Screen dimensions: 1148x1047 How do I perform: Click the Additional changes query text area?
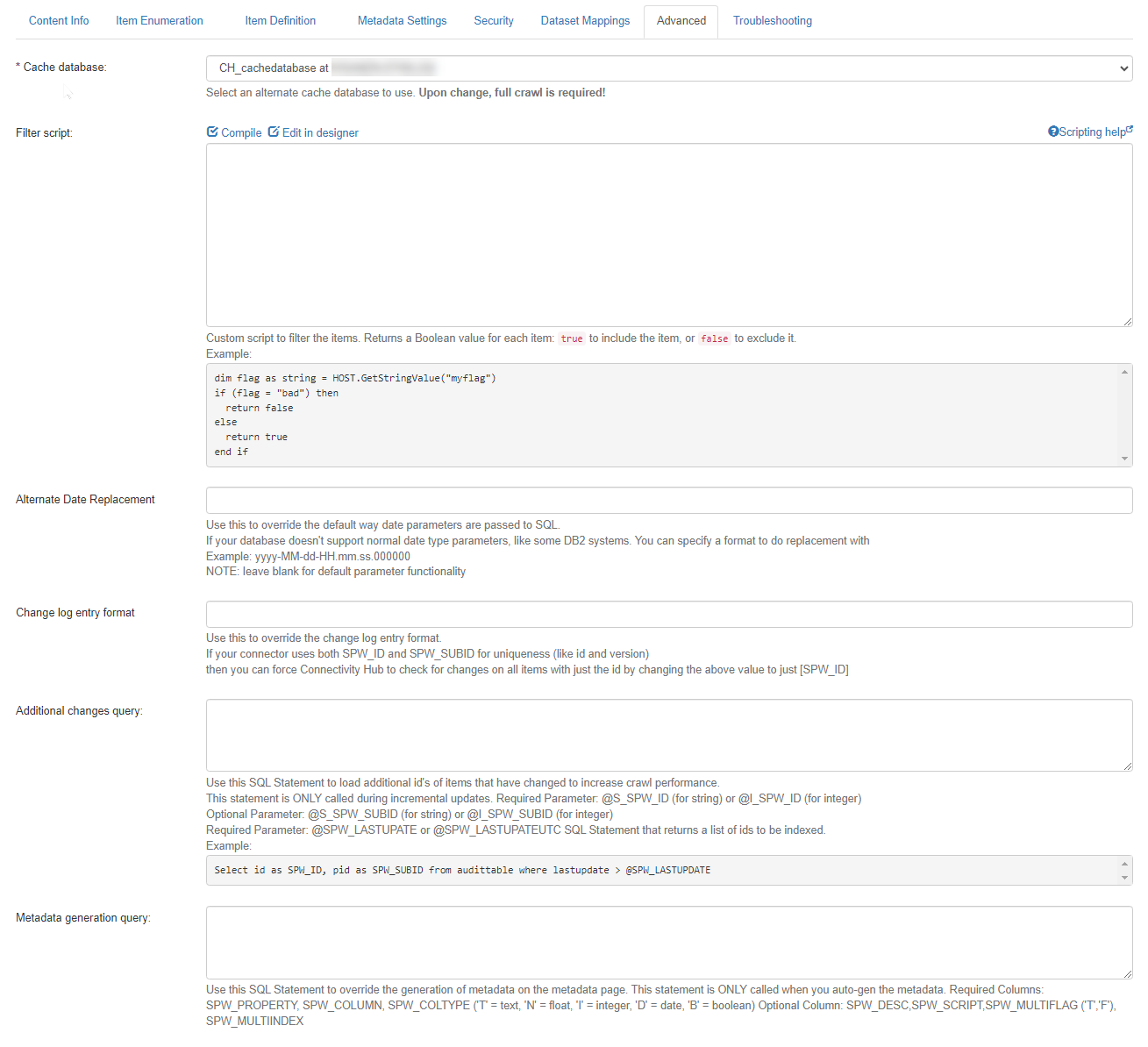point(668,735)
